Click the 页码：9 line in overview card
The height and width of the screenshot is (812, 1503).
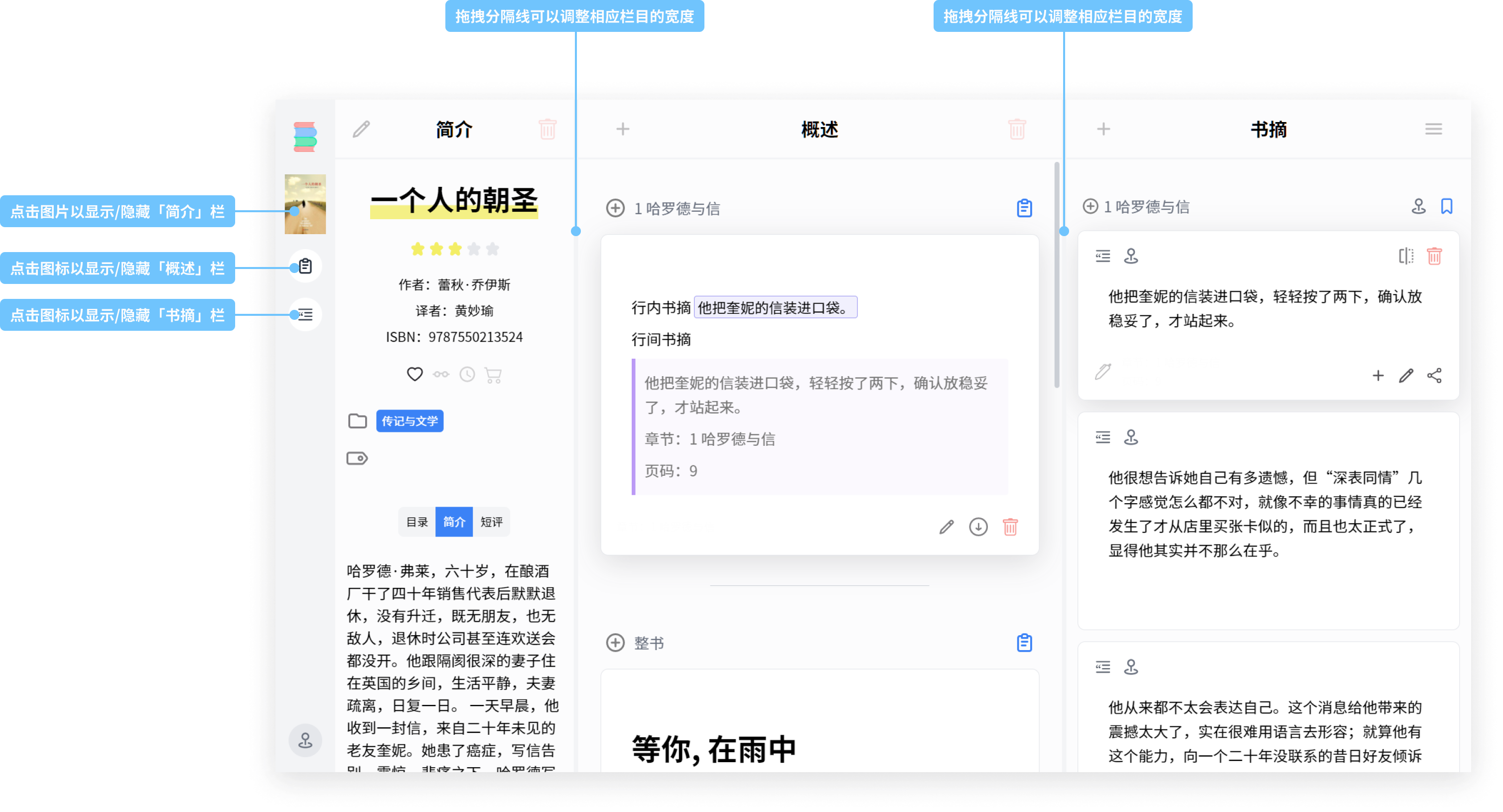point(671,471)
